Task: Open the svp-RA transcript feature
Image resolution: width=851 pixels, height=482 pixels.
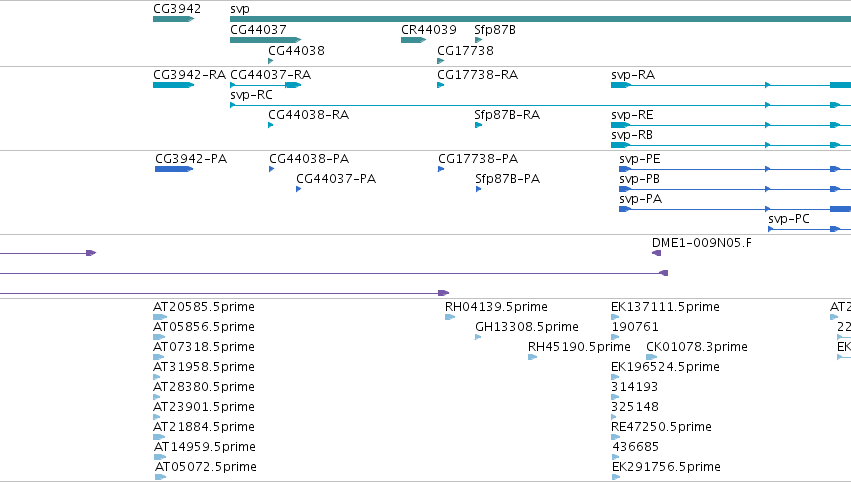Action: [731, 85]
